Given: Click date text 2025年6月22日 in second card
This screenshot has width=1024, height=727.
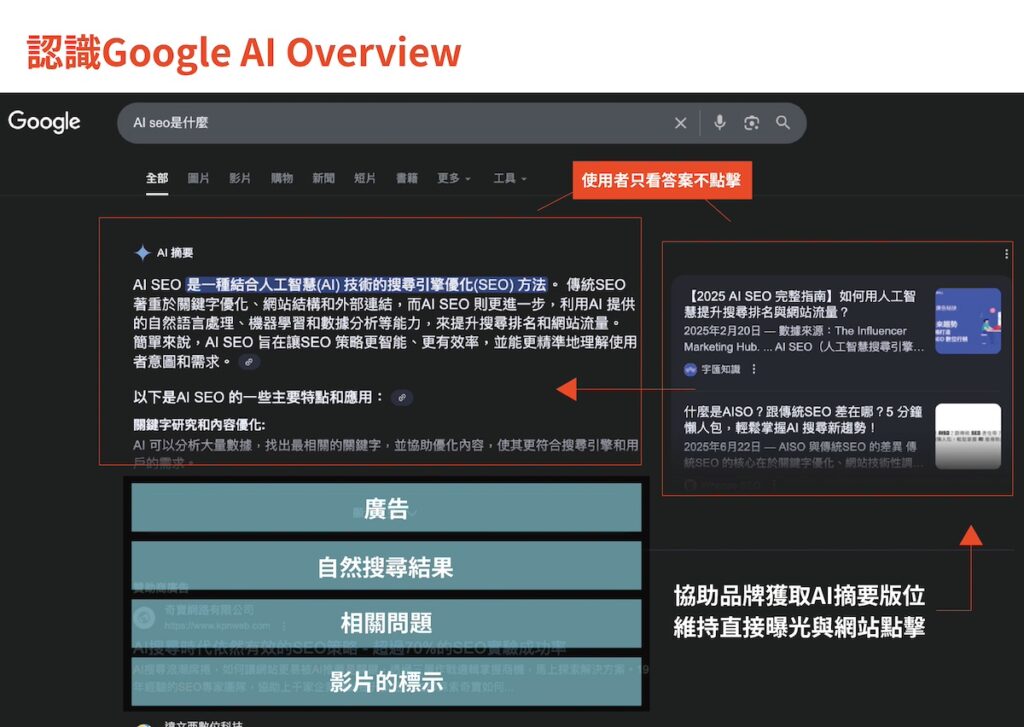Looking at the screenshot, I should coord(722,447).
